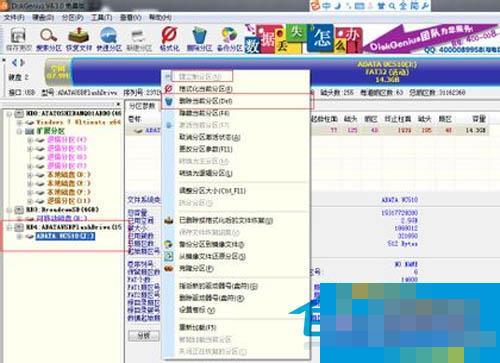Image resolution: width=500 pixels, height=363 pixels.
Task: Select HD4 ADATA USB Flash Drive disk
Action: (x=74, y=227)
